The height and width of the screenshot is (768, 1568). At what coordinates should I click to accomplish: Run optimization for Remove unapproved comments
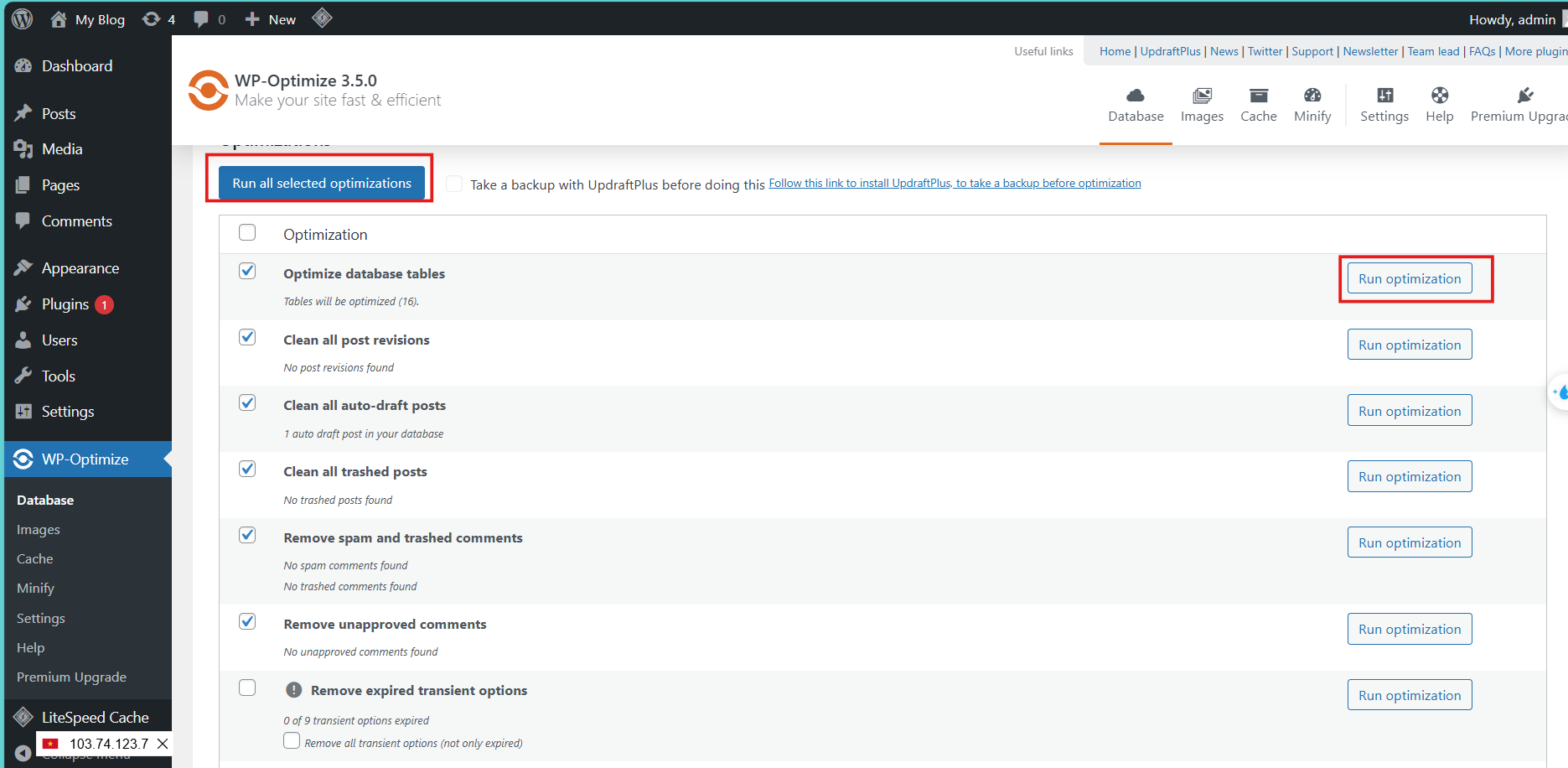[1410, 629]
